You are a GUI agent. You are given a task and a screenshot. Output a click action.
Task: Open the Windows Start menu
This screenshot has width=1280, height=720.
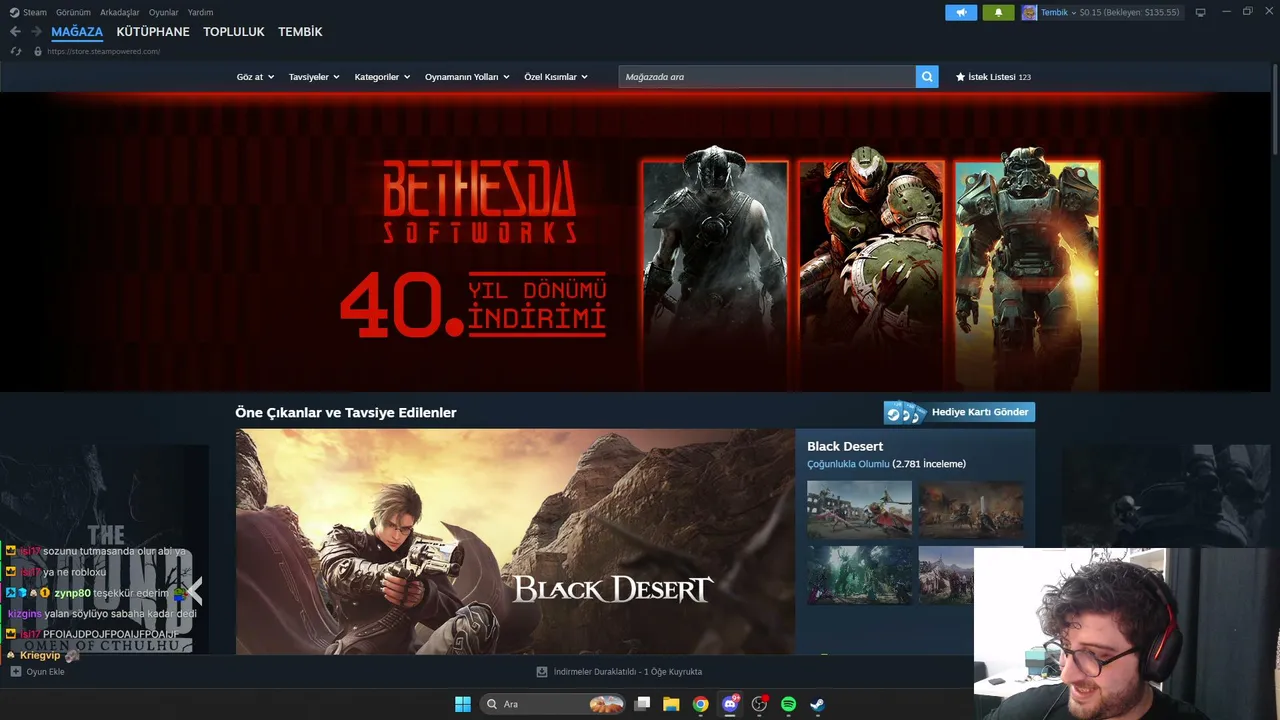(463, 704)
